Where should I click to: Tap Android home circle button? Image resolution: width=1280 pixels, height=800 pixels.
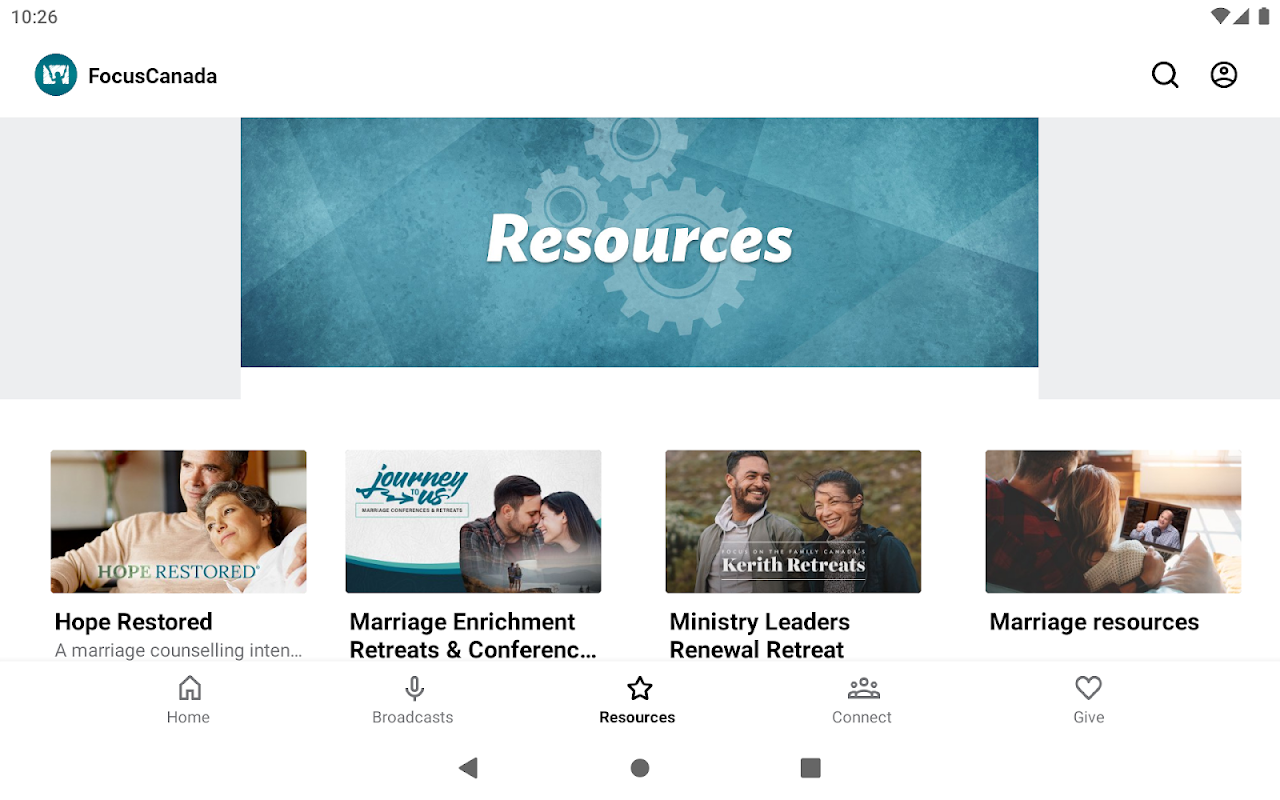pyautogui.click(x=640, y=768)
